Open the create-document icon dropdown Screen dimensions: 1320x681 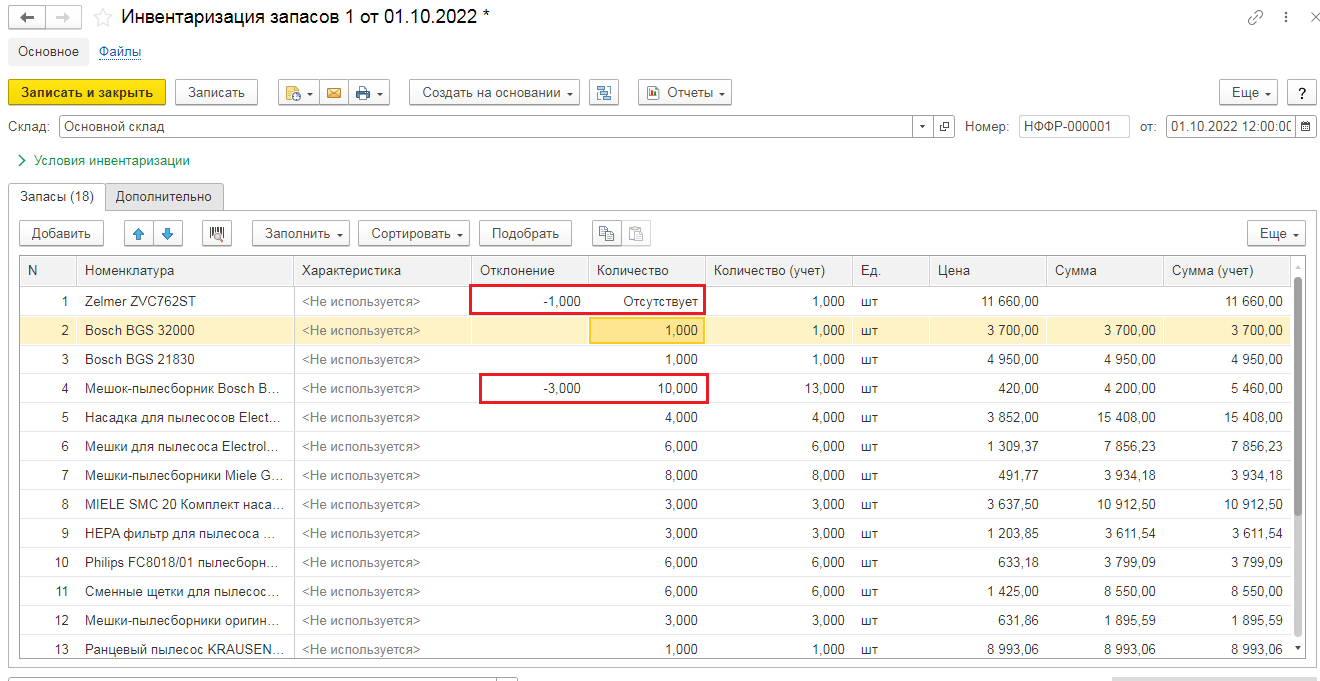click(299, 92)
